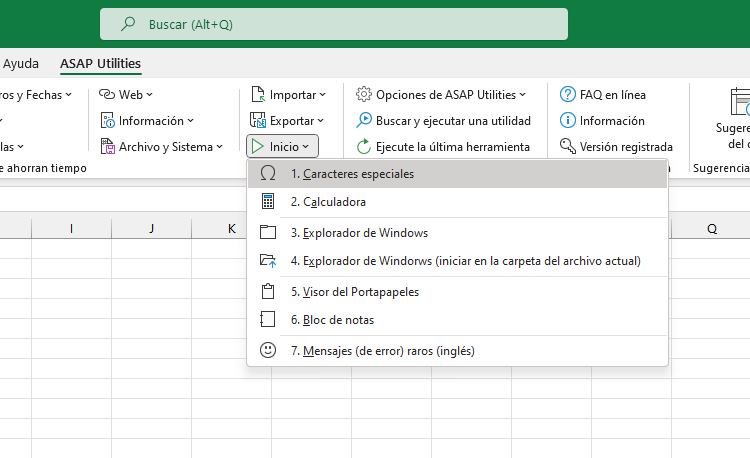
Task: Expand the Información dropdown chevron
Action: point(191,120)
